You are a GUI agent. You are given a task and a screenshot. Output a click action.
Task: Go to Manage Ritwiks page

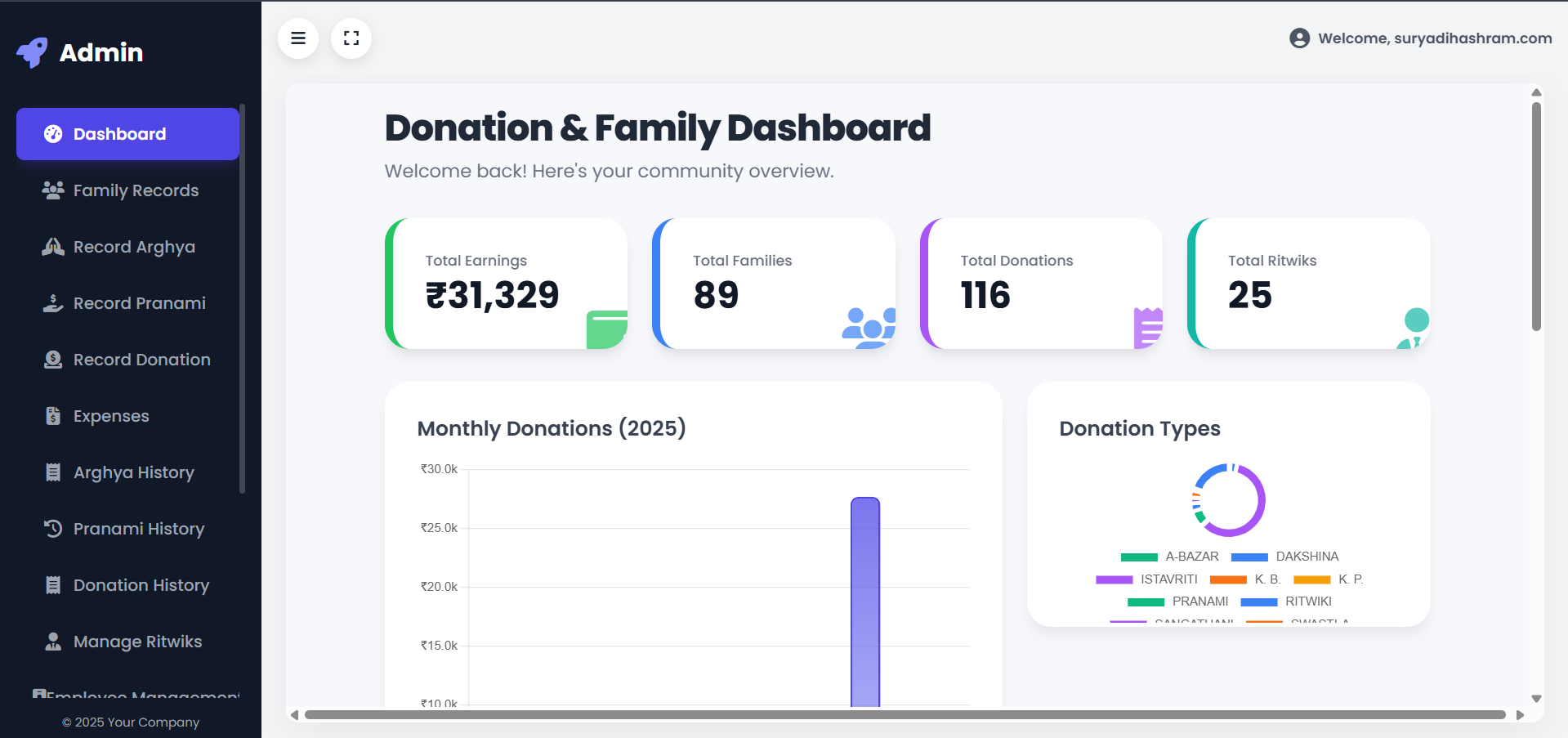click(x=137, y=642)
